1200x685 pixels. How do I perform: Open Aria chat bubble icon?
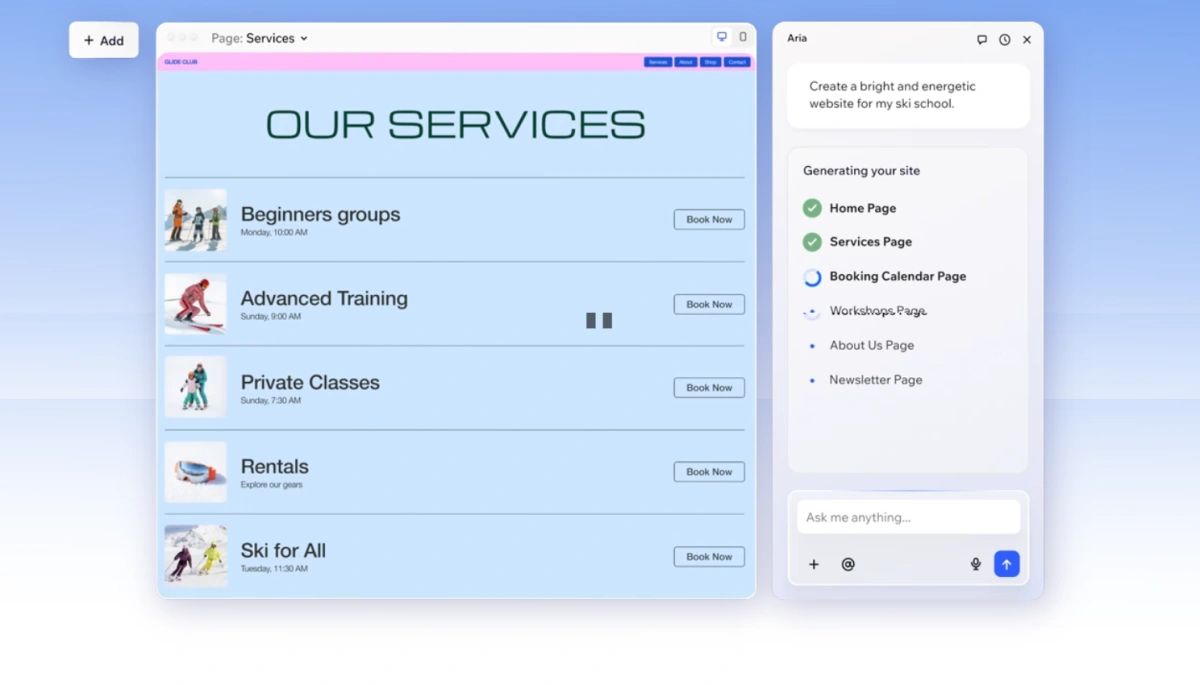point(982,40)
